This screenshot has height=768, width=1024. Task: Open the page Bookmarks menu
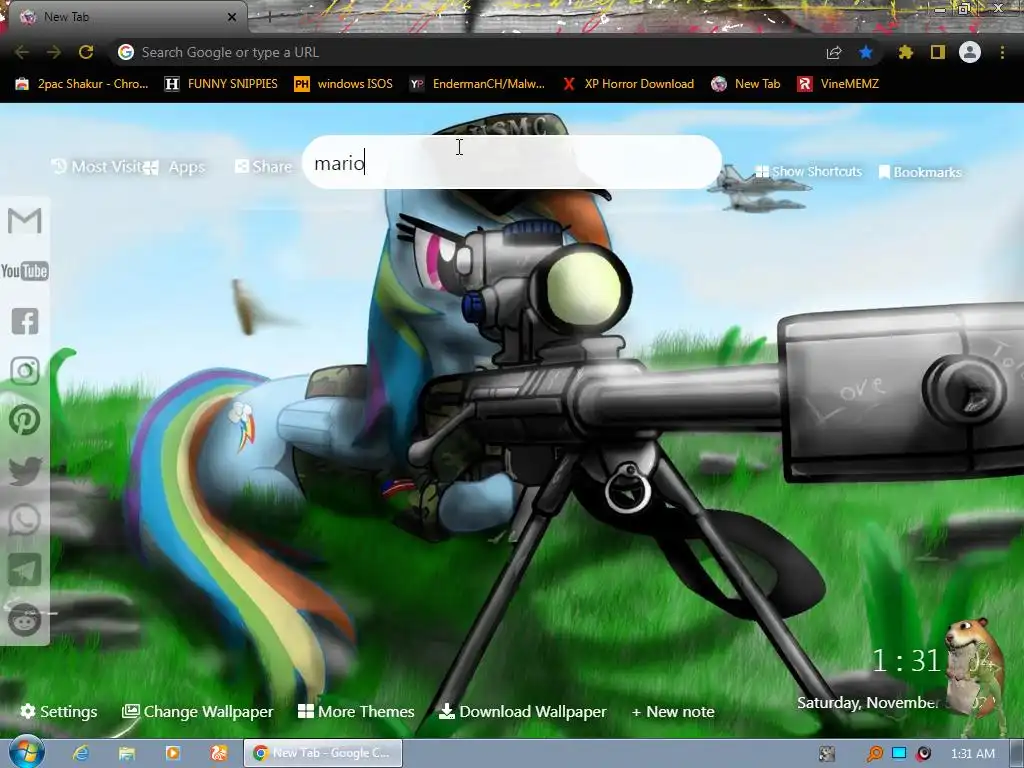tap(920, 172)
